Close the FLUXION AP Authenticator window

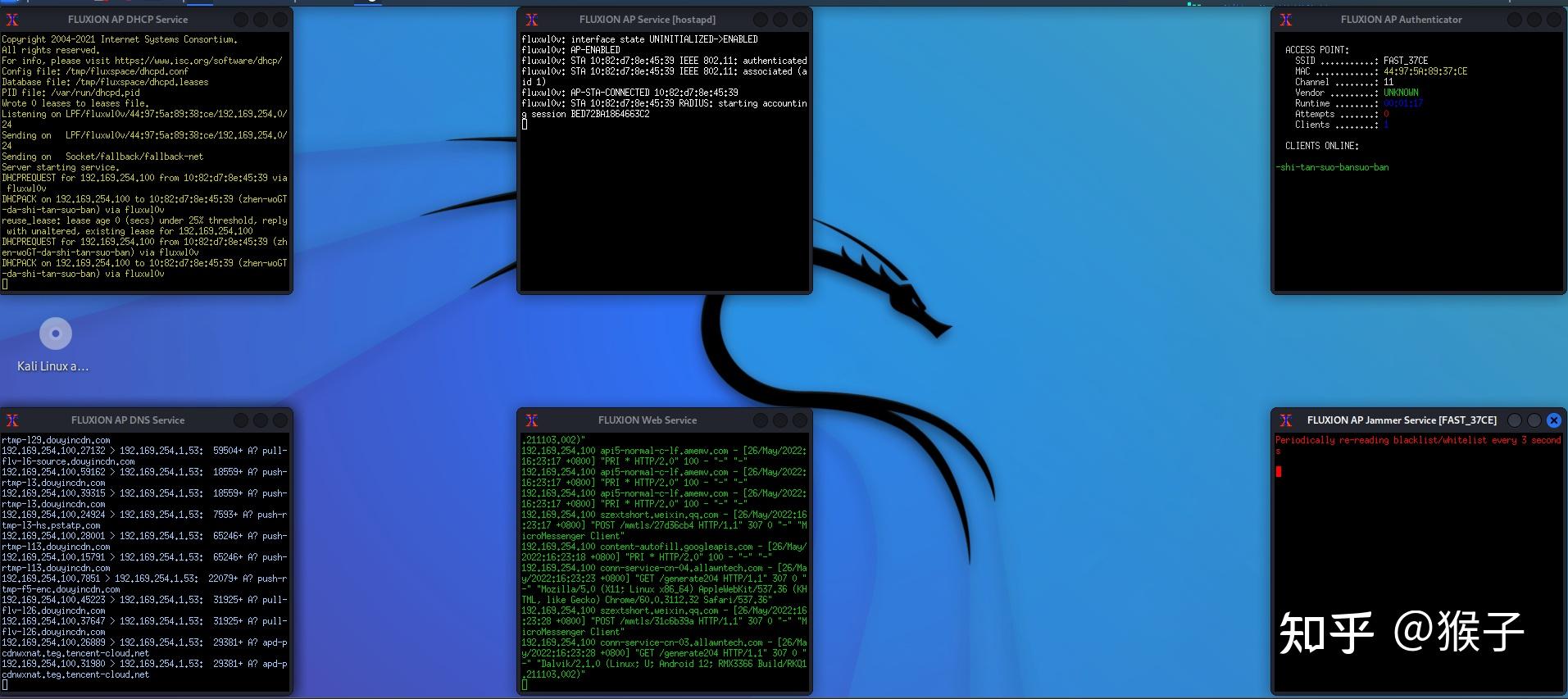(1554, 20)
